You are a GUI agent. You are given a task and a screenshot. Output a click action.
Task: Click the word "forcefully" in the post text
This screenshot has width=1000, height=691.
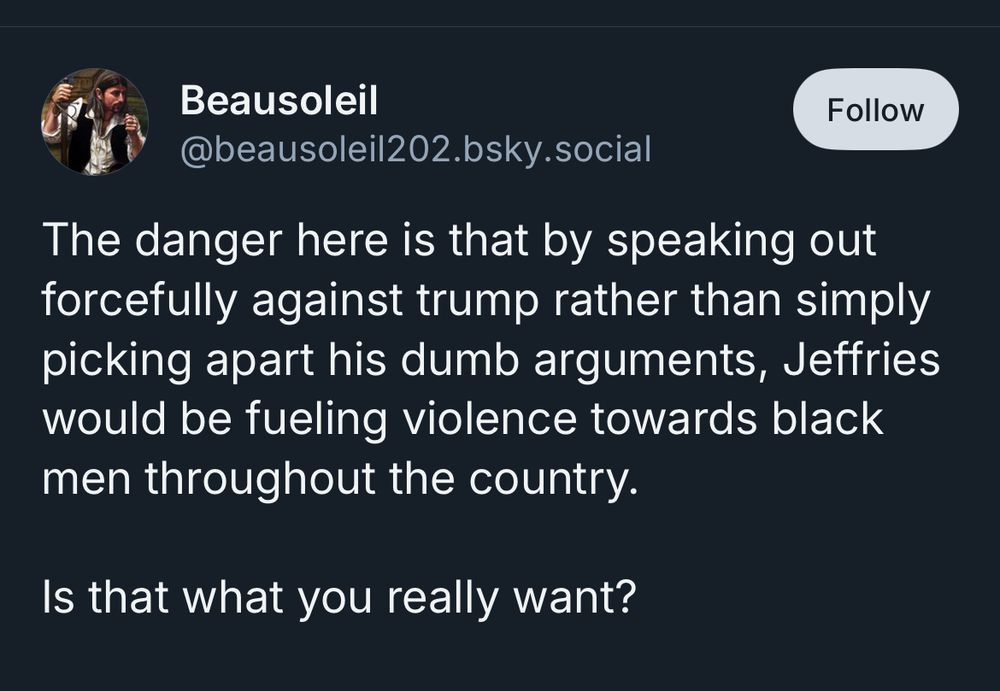138,301
